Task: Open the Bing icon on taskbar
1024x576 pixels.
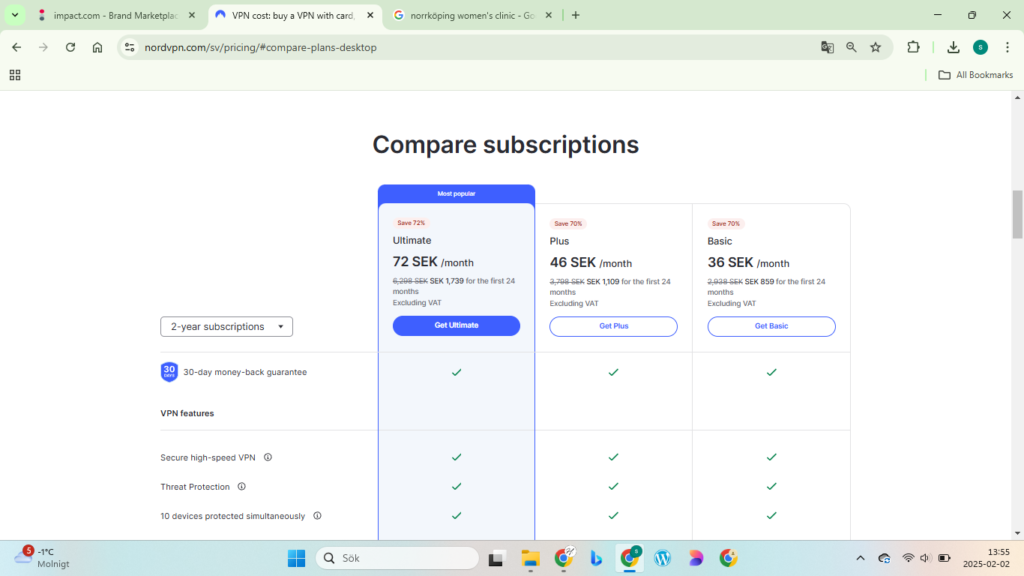Action: click(596, 558)
